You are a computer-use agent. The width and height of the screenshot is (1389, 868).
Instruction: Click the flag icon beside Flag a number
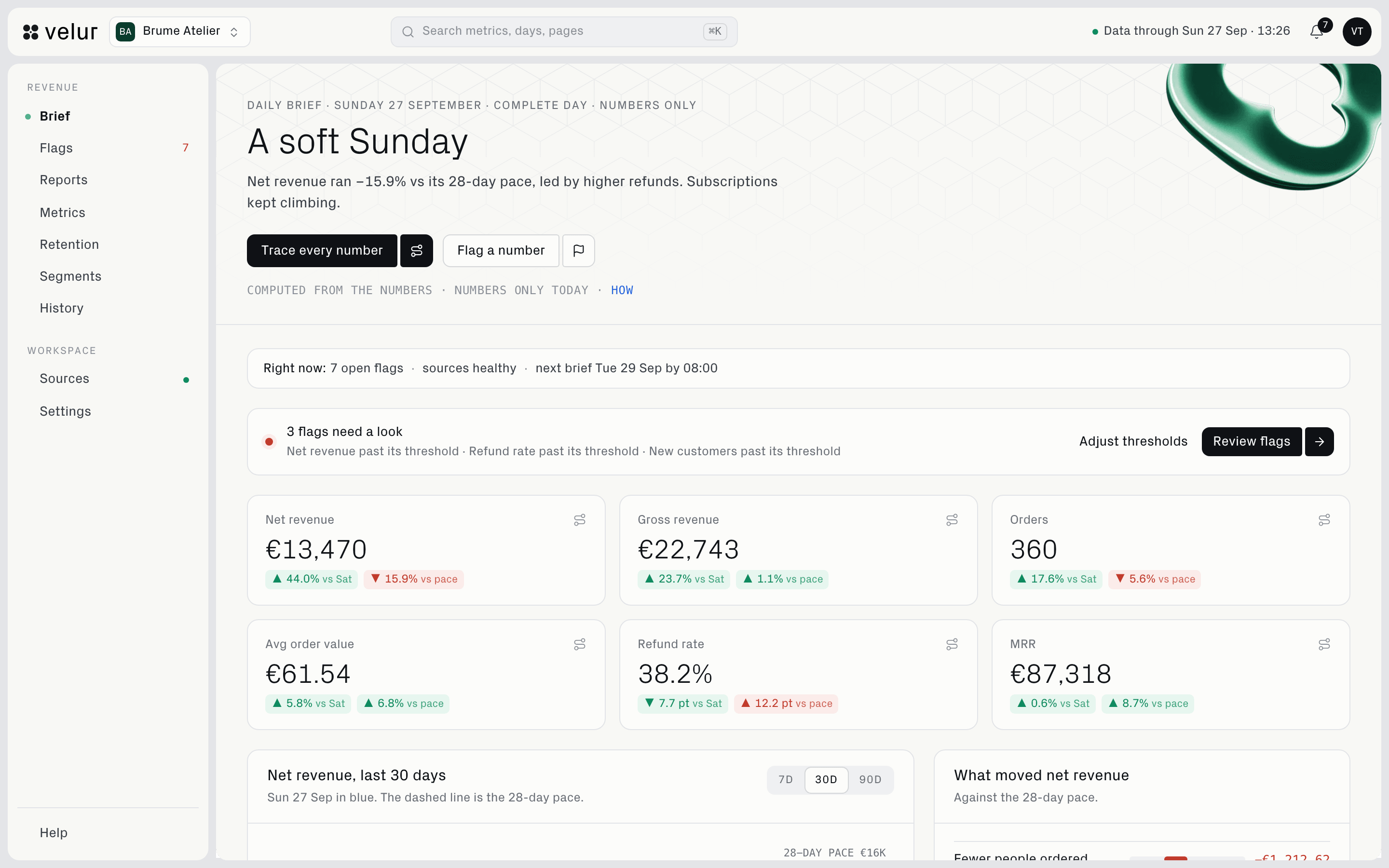(x=579, y=250)
